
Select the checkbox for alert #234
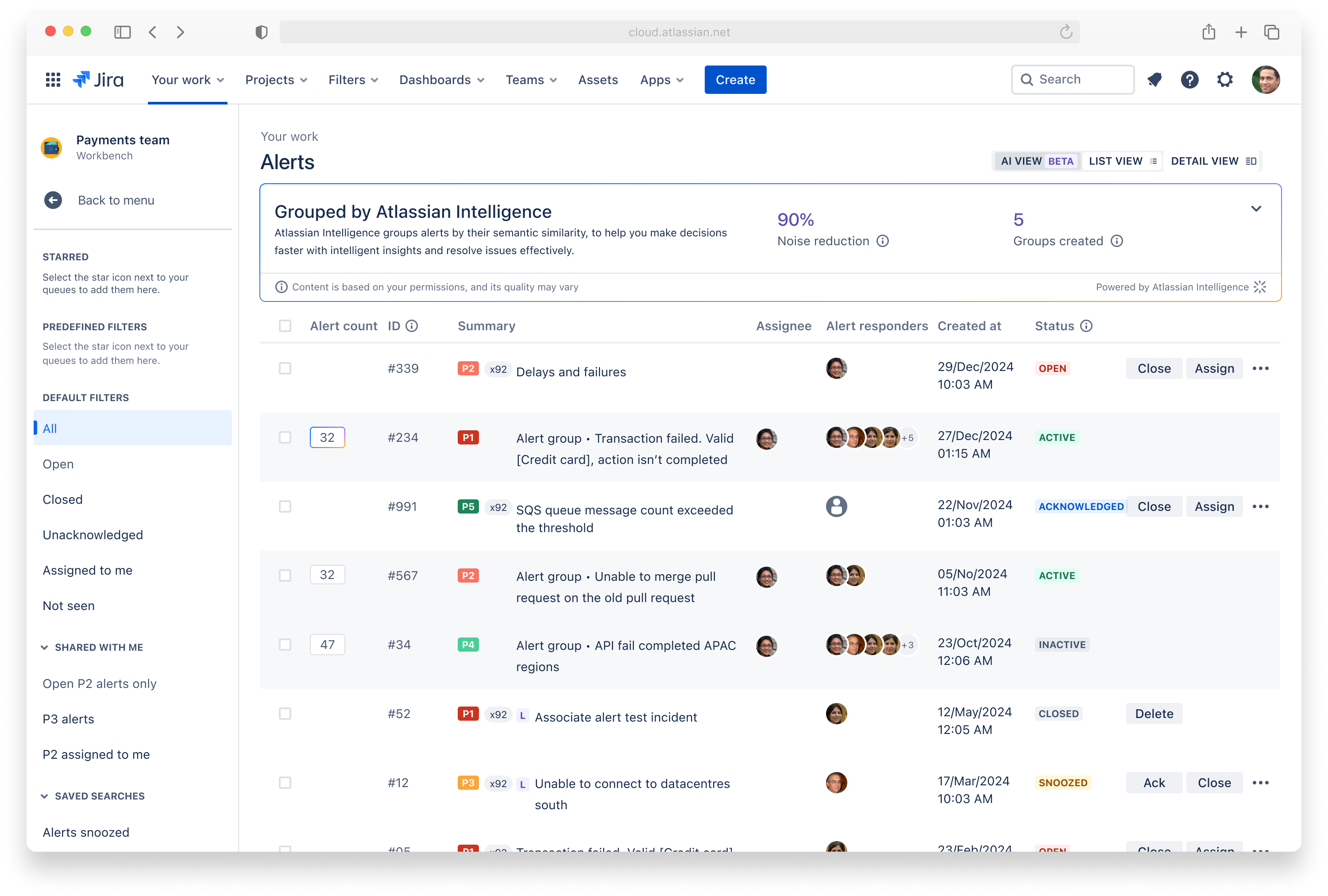tap(285, 437)
